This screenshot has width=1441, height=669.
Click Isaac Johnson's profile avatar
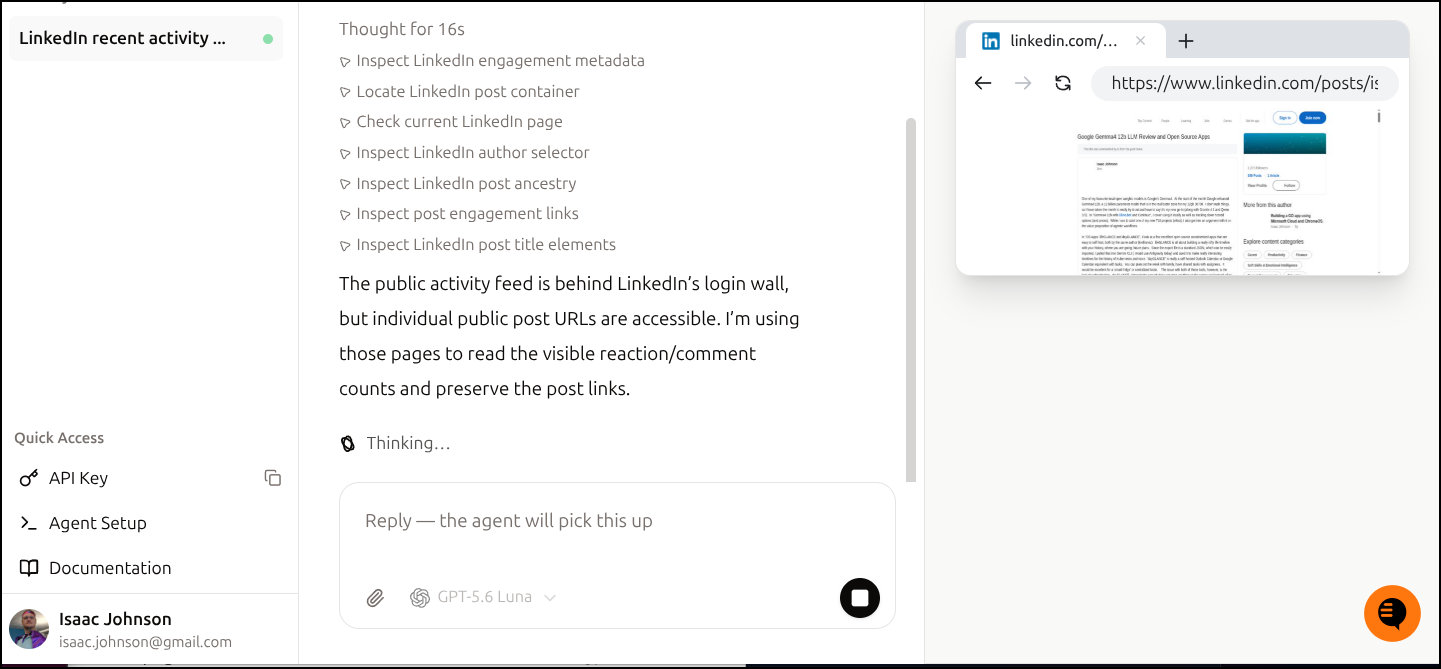click(29, 629)
